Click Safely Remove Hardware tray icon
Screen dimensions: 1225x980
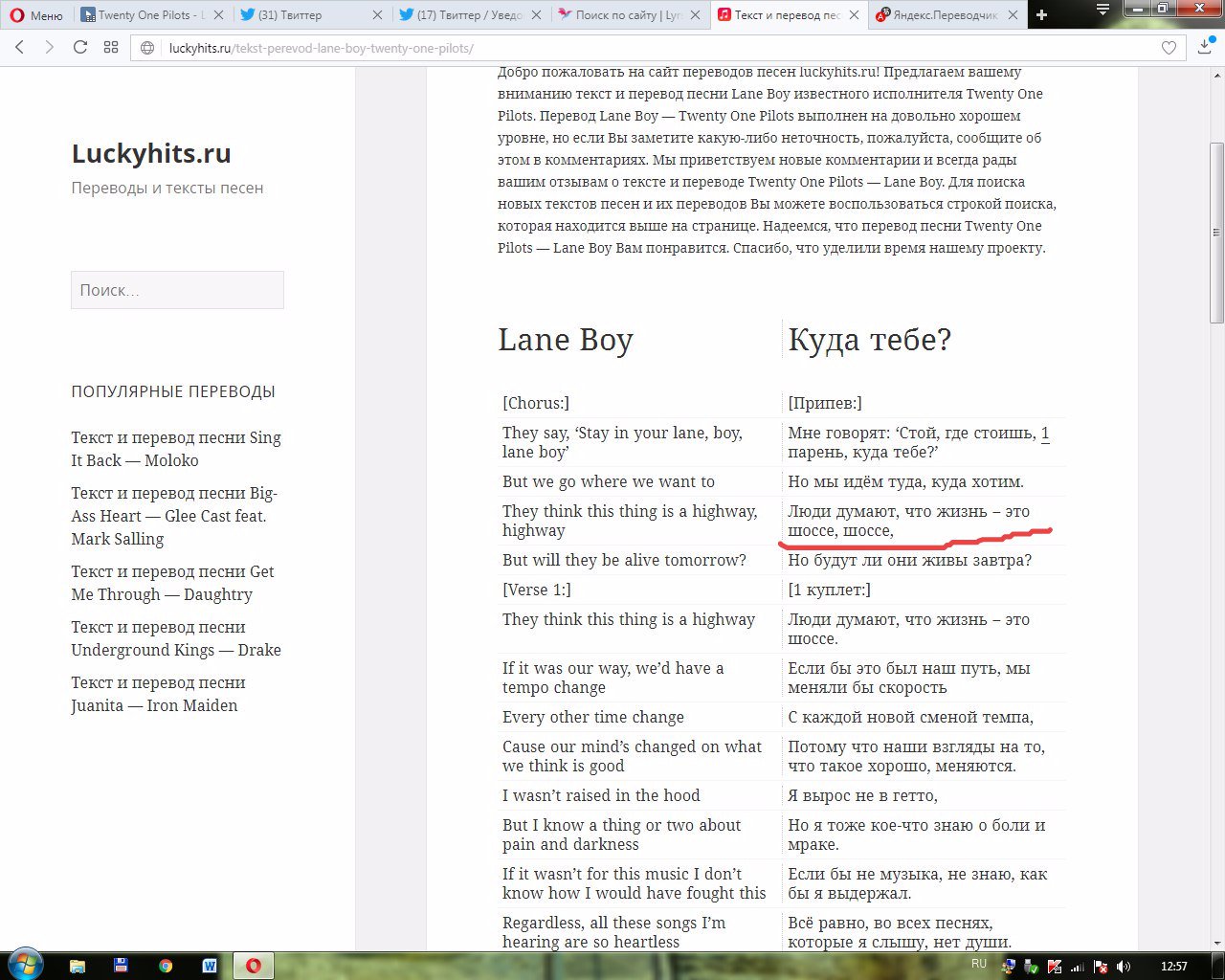pyautogui.click(x=1032, y=967)
